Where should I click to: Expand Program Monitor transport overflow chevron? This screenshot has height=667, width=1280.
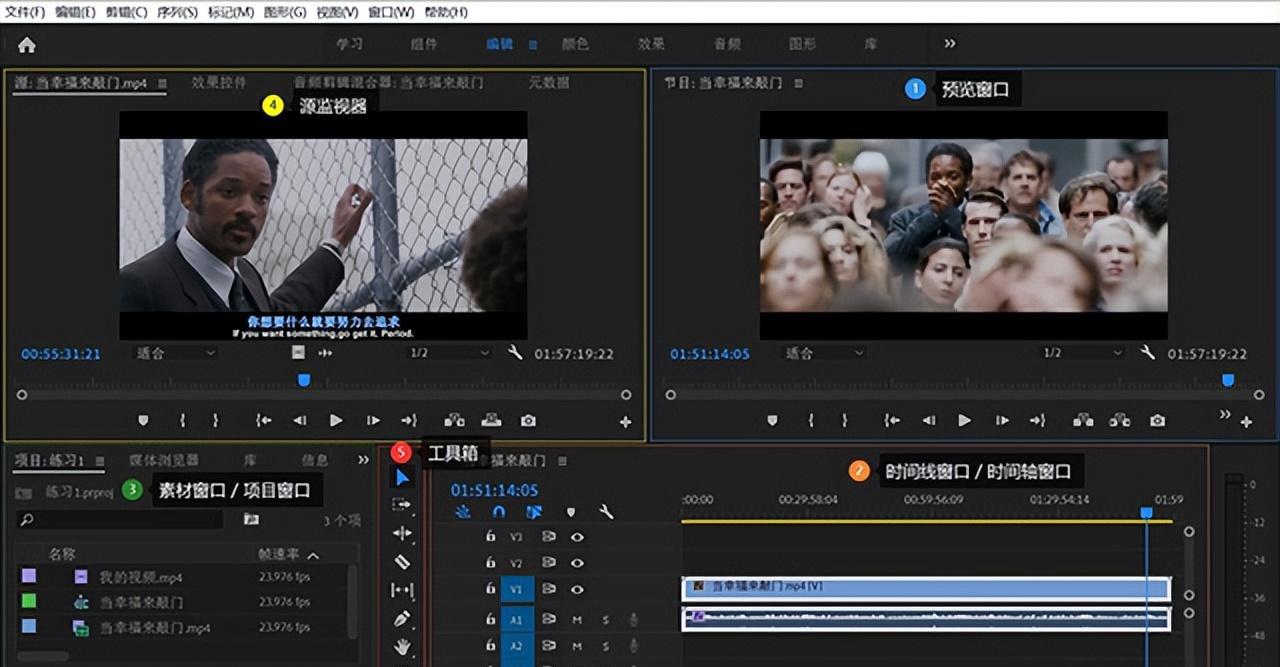[x=1225, y=414]
